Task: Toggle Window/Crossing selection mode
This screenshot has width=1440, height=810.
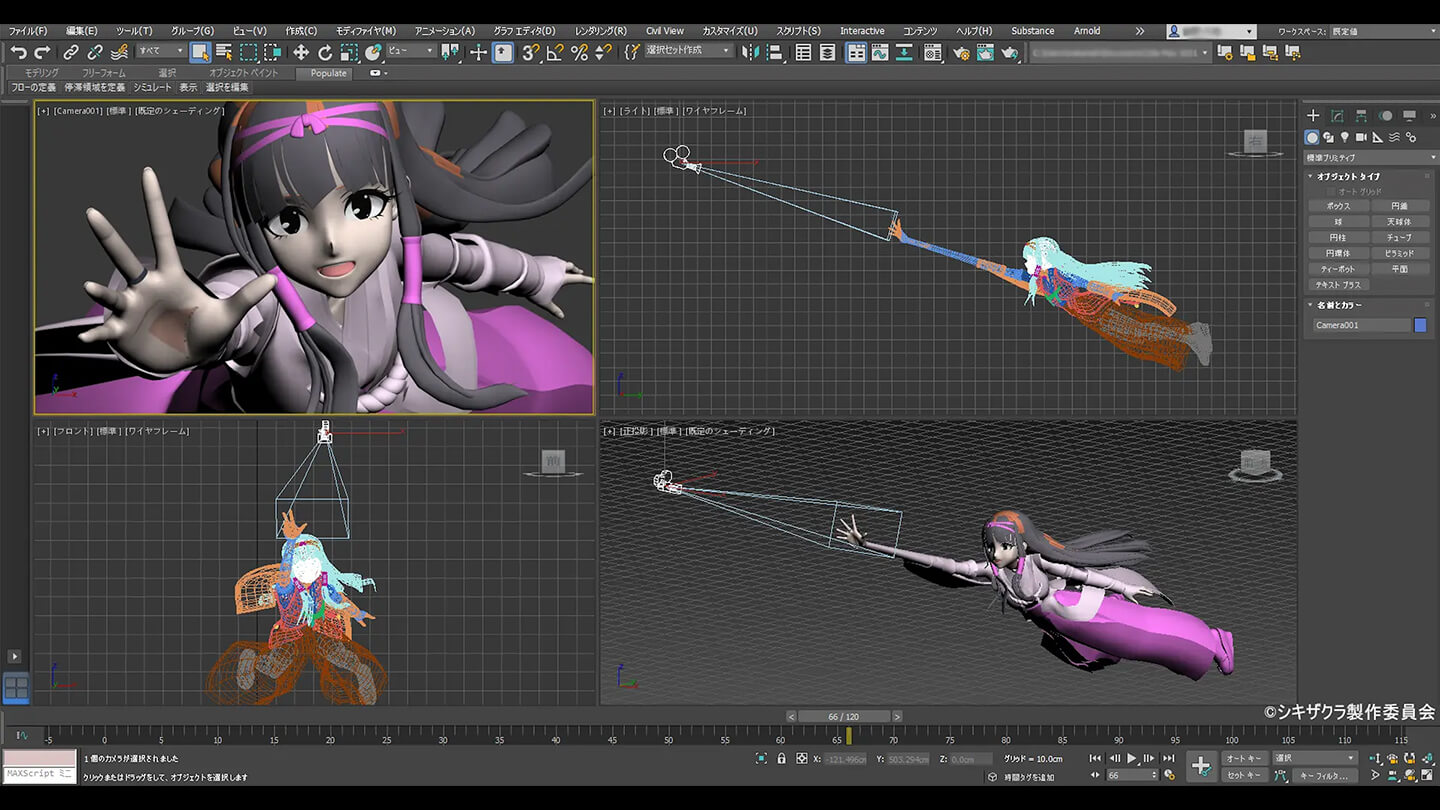Action: coord(272,52)
